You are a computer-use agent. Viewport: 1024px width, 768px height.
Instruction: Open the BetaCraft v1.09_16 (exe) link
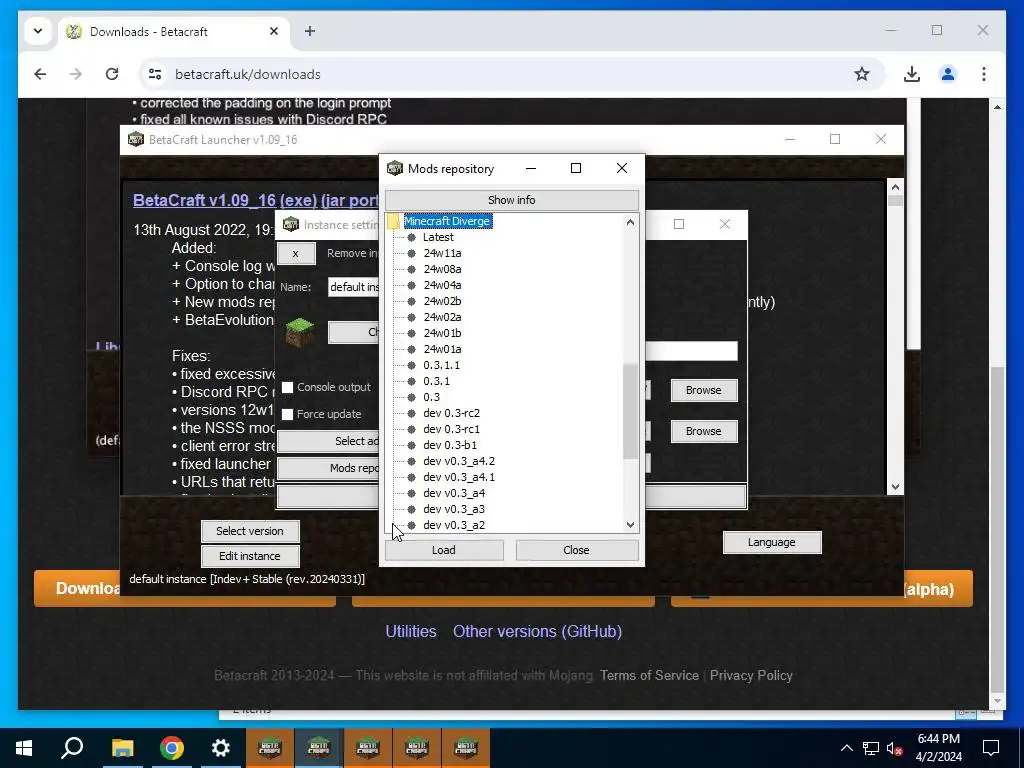255,200
